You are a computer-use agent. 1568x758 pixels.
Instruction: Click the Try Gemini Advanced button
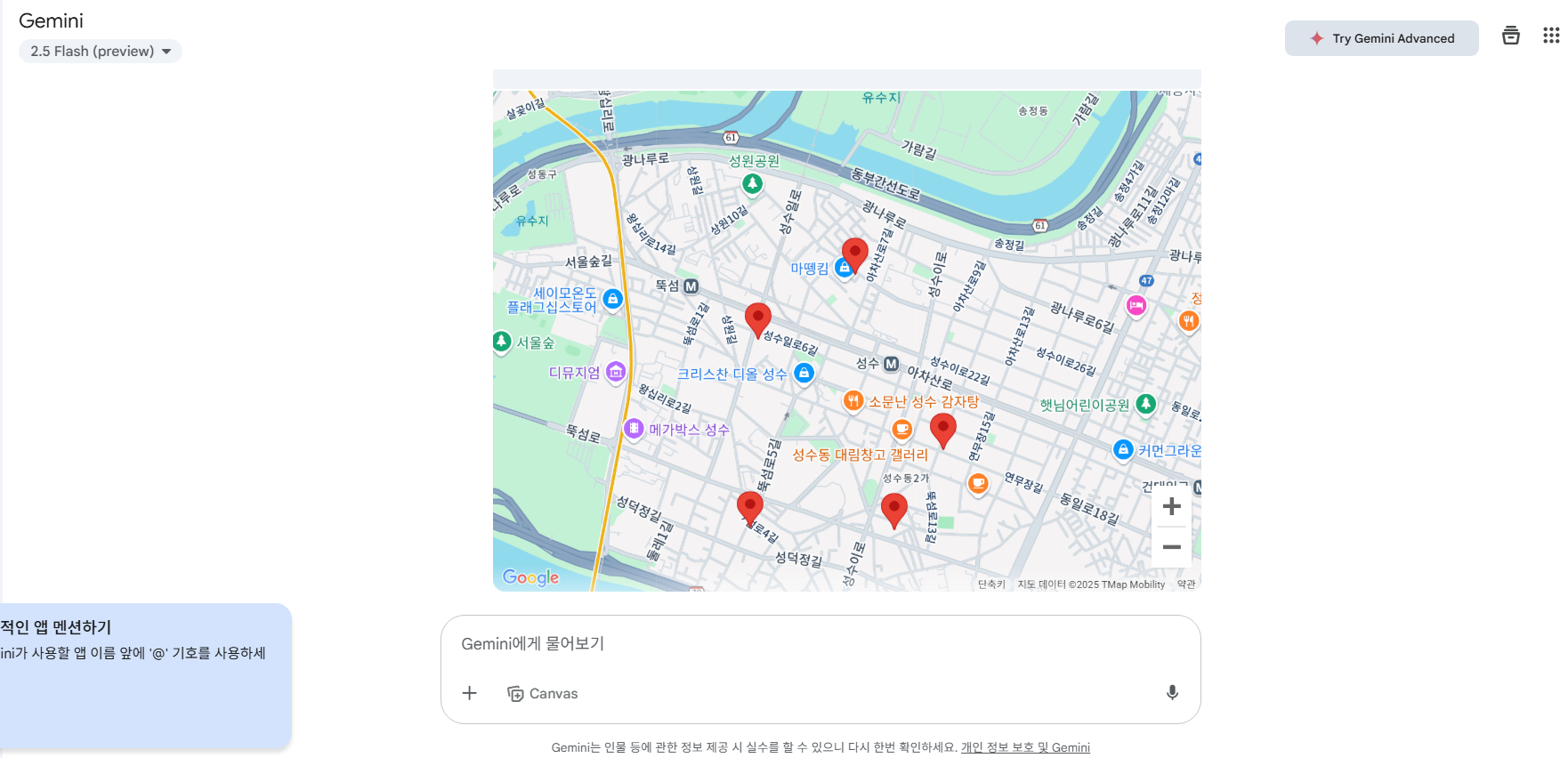(x=1381, y=38)
